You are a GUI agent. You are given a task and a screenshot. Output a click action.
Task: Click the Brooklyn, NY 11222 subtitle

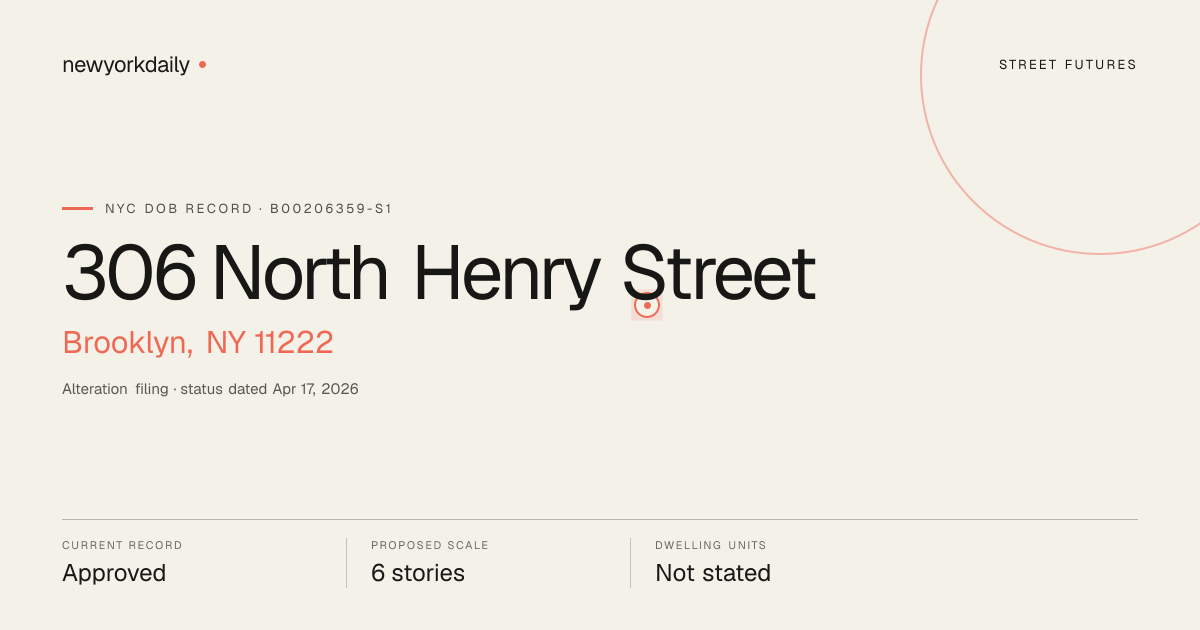(x=198, y=343)
